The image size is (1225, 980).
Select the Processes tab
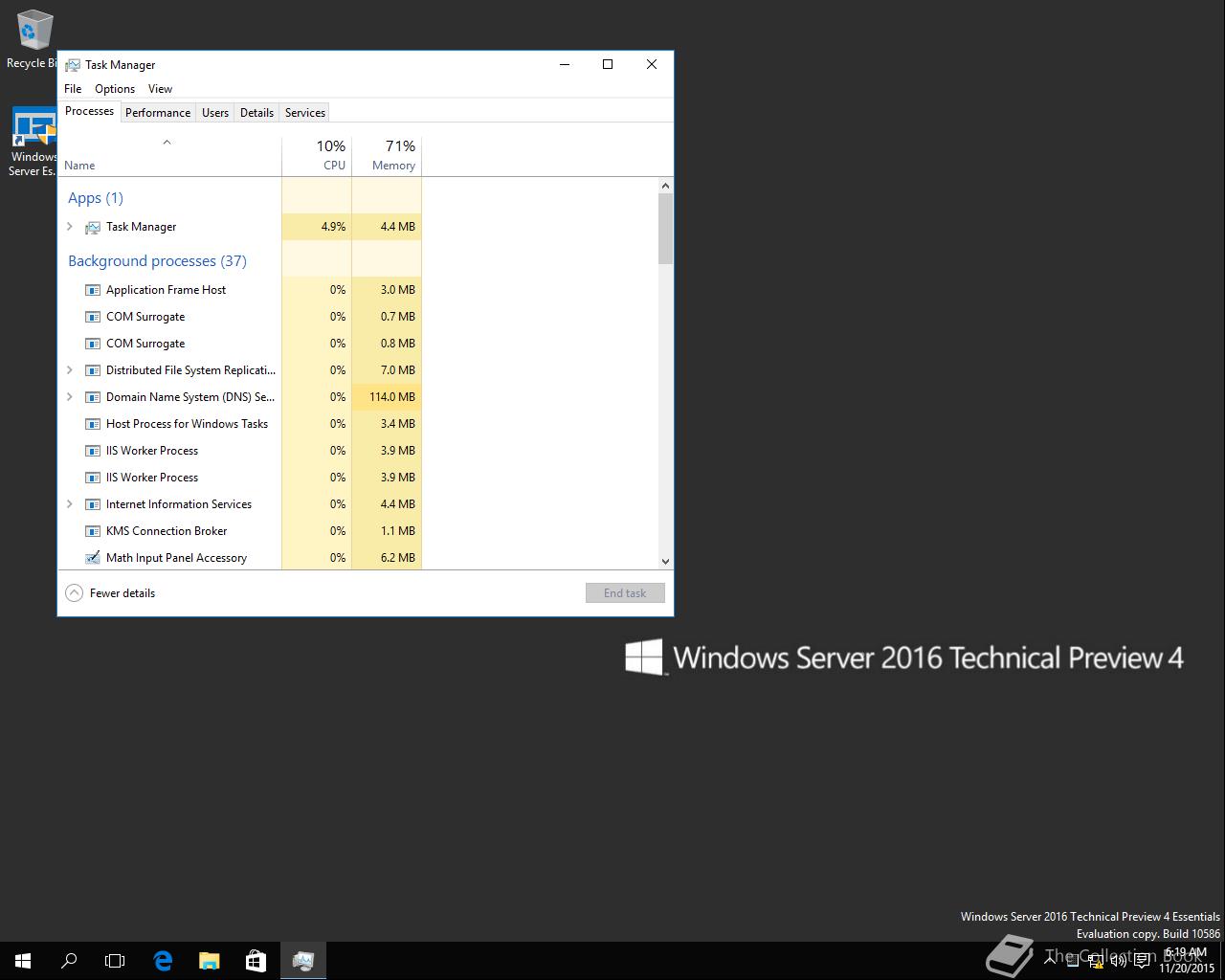(90, 111)
